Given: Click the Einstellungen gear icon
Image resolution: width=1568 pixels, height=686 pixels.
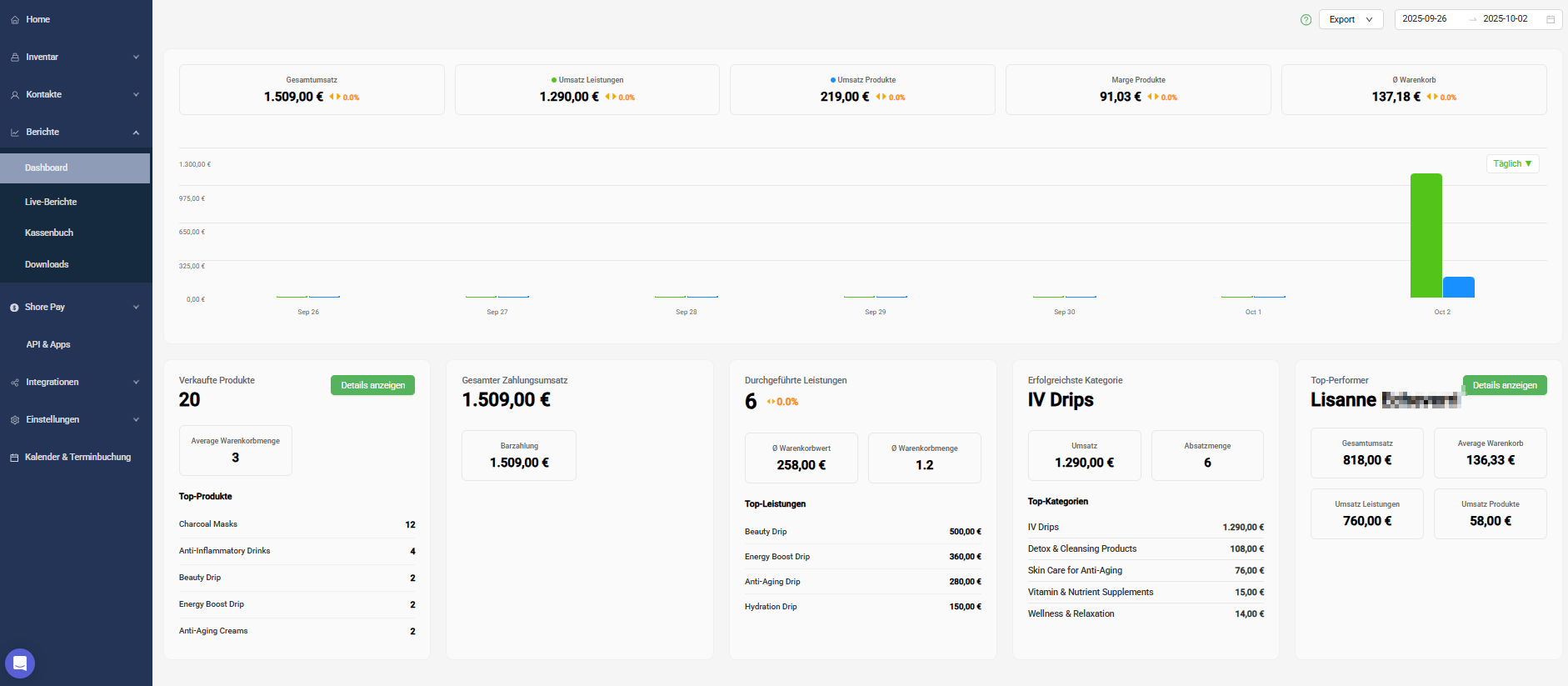Looking at the screenshot, I should point(15,420).
